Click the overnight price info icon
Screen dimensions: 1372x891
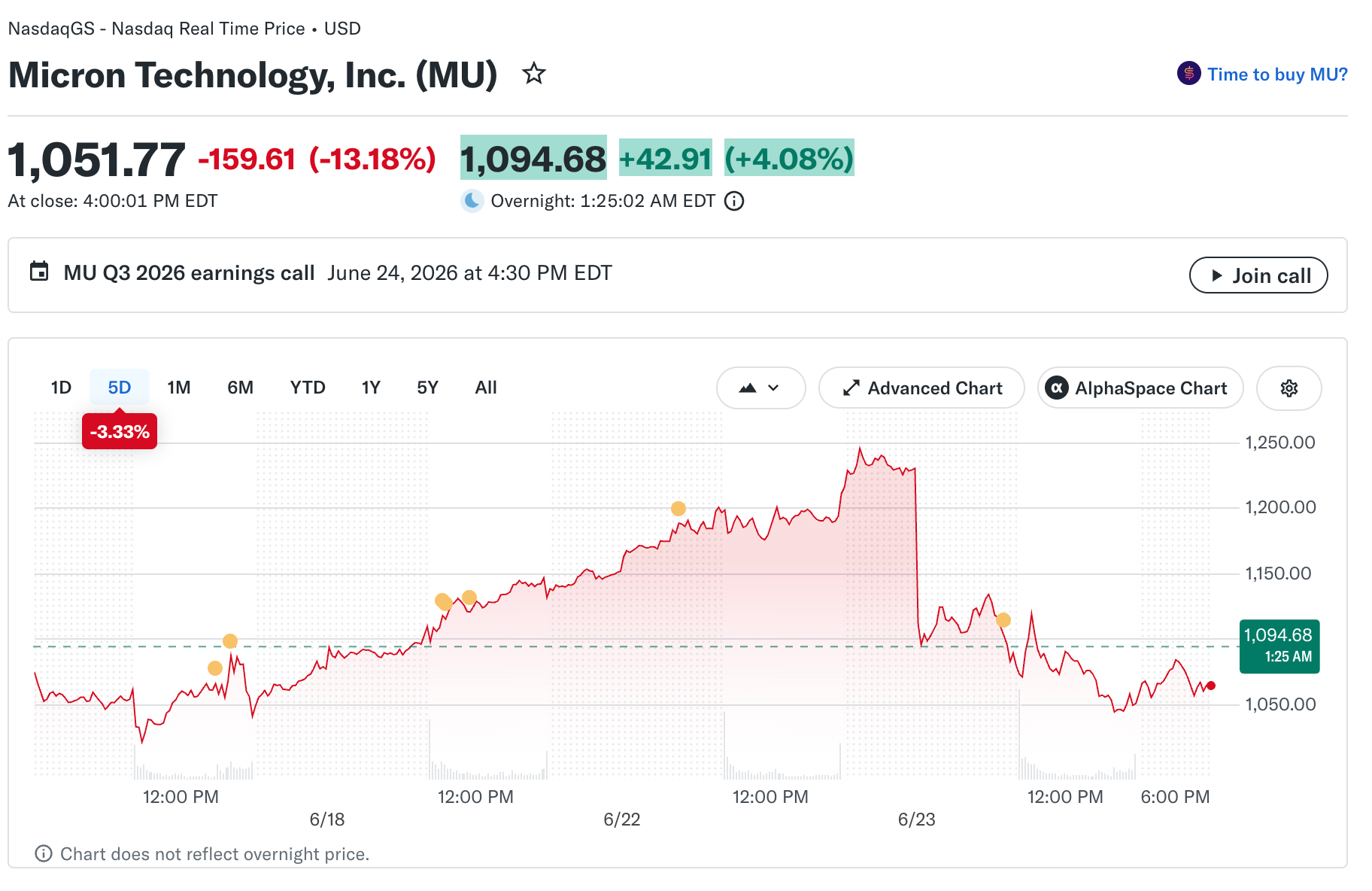734,201
